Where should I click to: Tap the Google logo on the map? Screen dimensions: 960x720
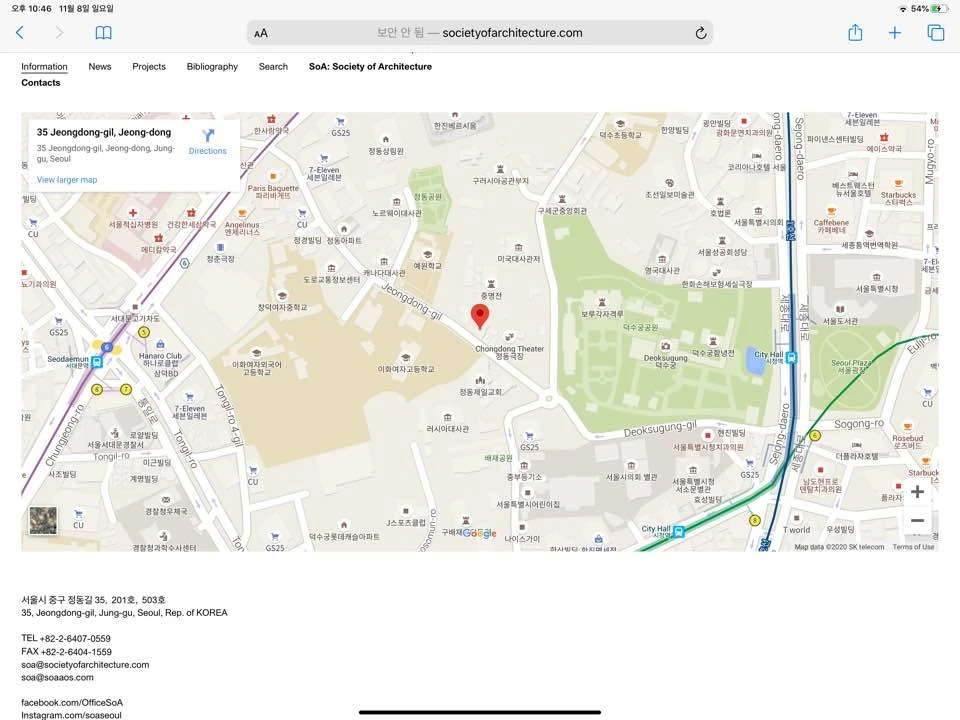479,533
